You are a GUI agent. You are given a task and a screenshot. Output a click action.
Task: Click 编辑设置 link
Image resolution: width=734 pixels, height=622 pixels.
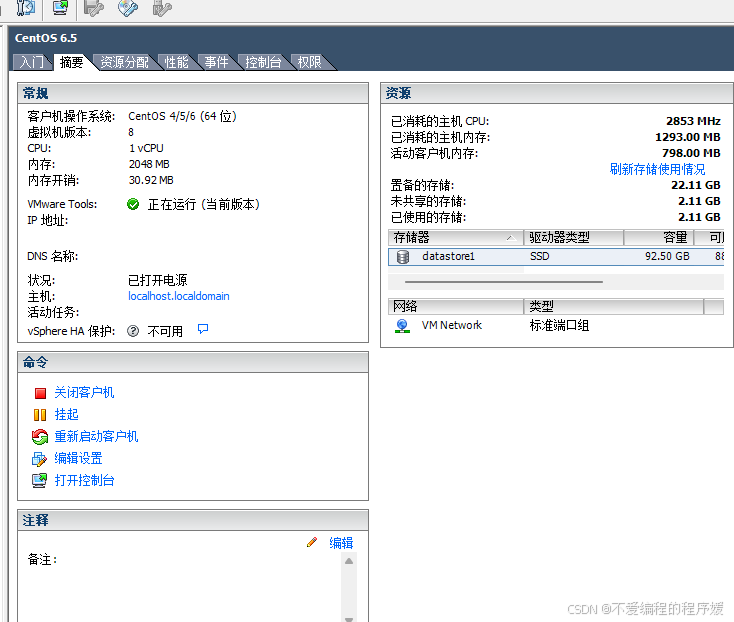(78, 459)
